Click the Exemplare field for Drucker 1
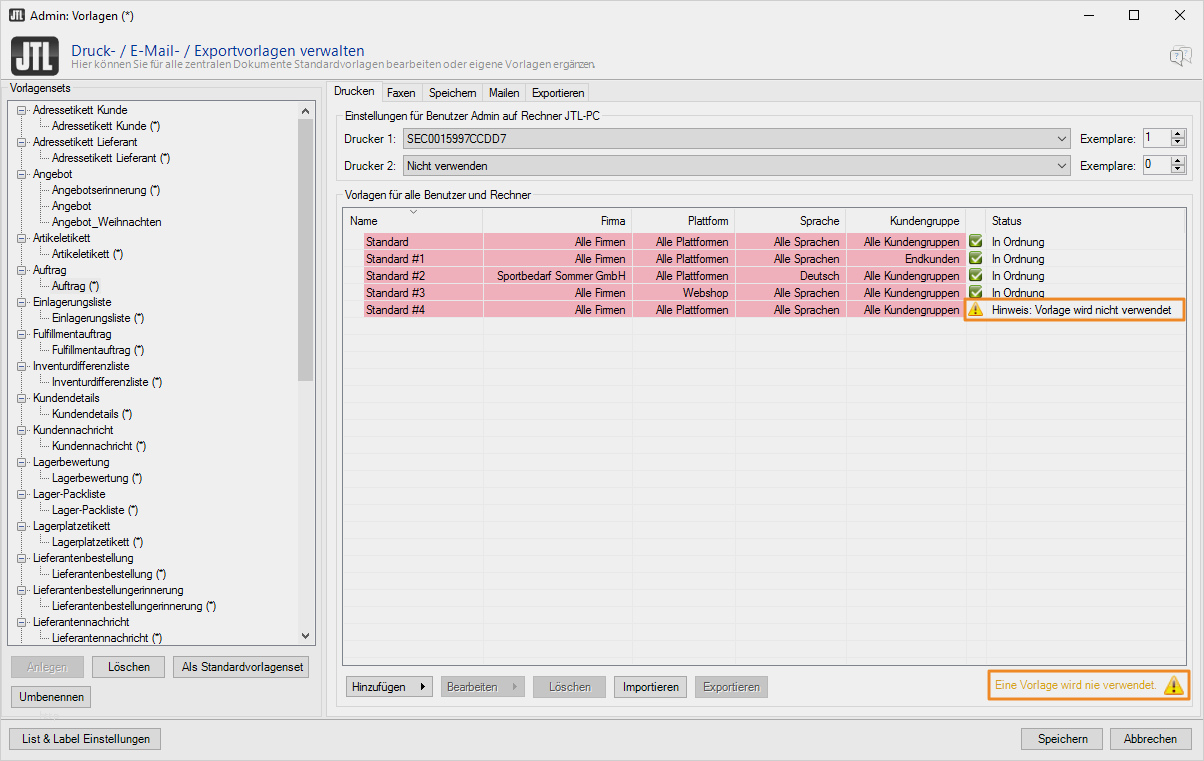1204x761 pixels. 1156,139
